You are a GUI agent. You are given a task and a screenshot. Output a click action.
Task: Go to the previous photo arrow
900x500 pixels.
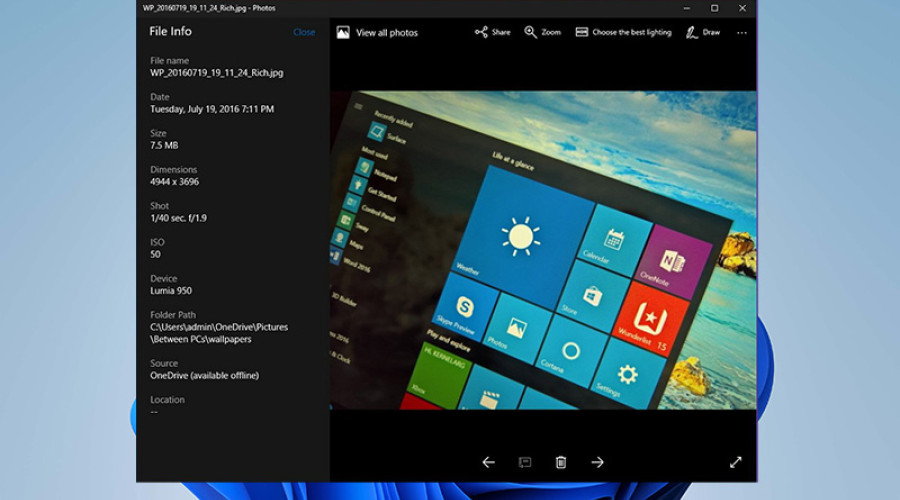click(x=488, y=462)
